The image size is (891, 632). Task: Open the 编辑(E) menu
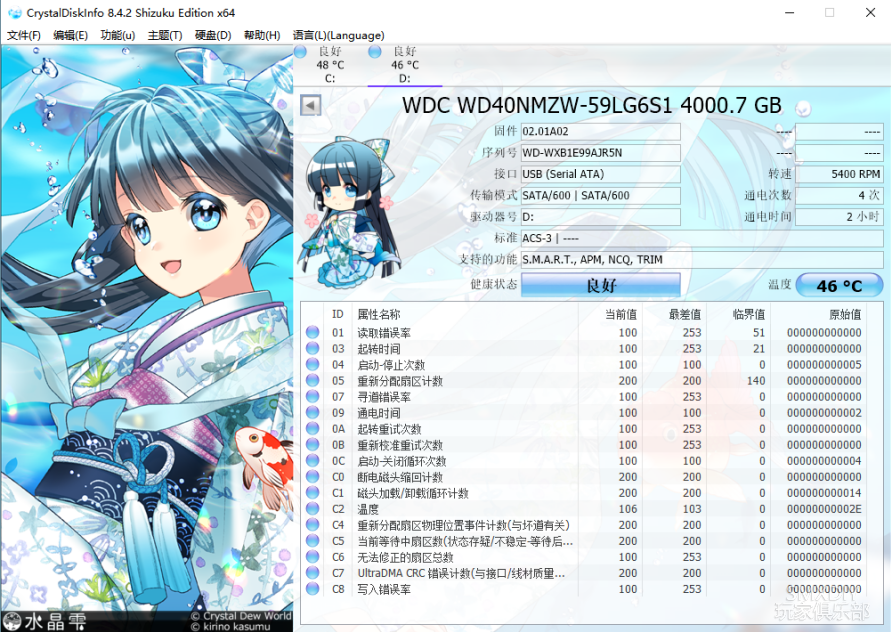(x=70, y=35)
